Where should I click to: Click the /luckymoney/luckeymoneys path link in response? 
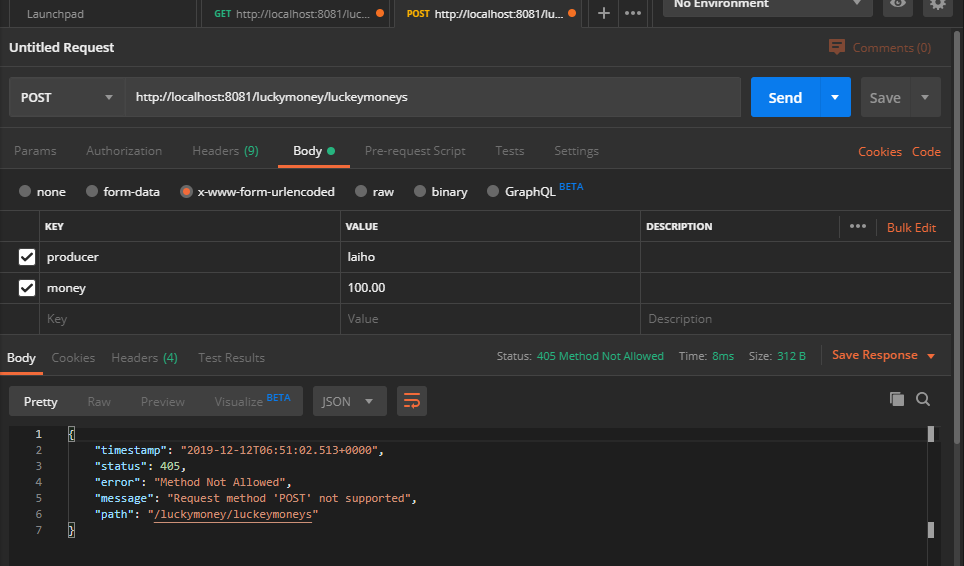click(233, 514)
